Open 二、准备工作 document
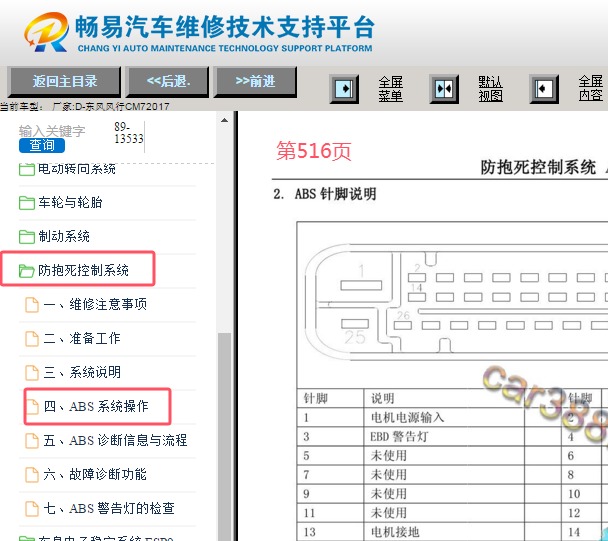Viewport: 608px width, 541px height. (82, 338)
